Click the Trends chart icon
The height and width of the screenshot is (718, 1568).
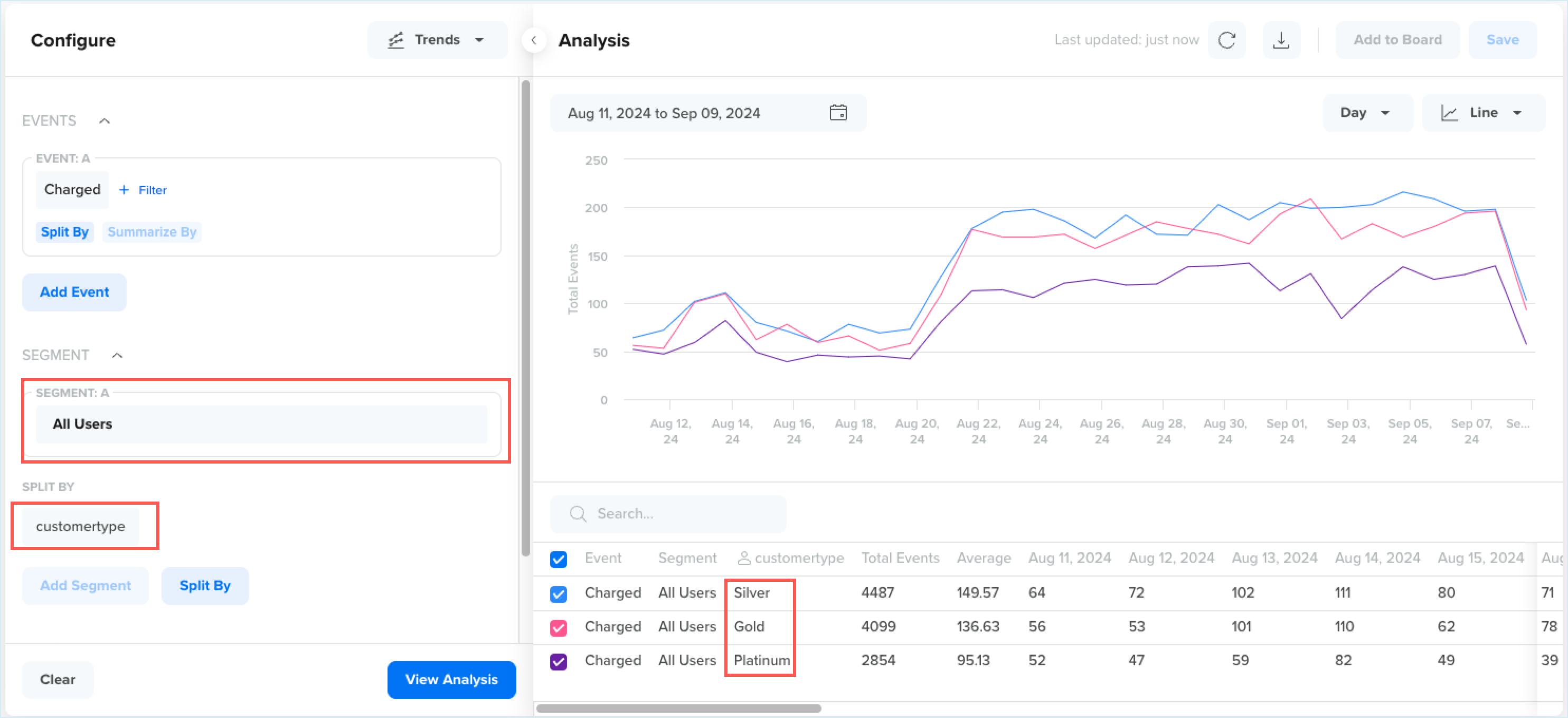point(396,40)
